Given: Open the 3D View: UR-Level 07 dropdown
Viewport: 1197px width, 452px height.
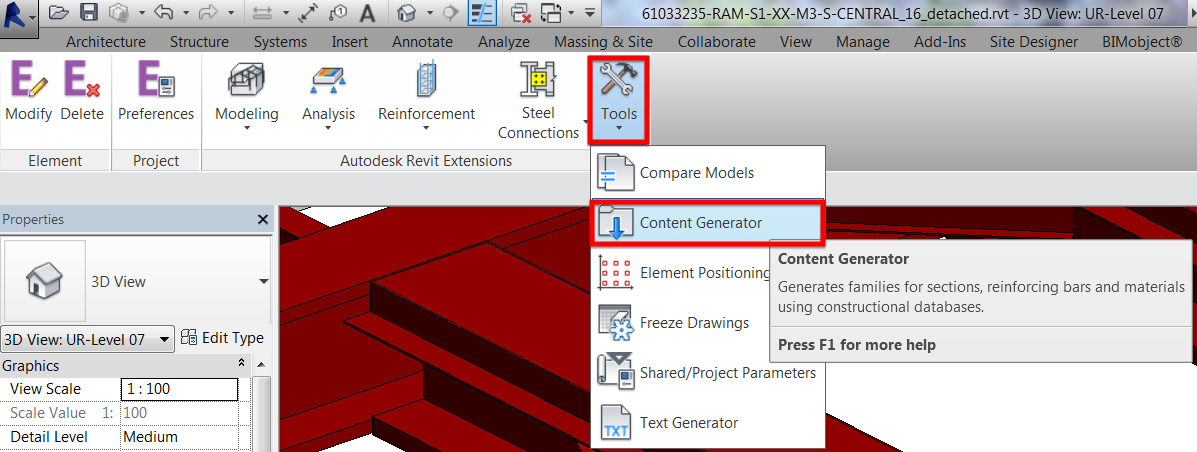Looking at the screenshot, I should [88, 339].
